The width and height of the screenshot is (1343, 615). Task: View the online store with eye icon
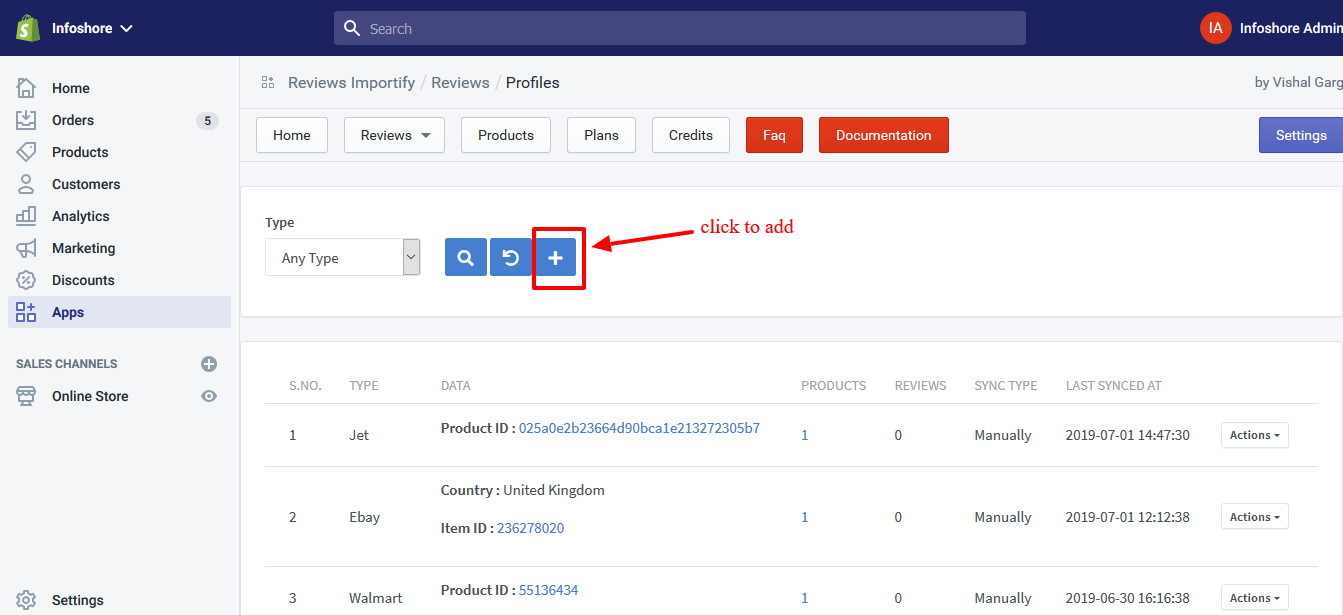pos(209,396)
